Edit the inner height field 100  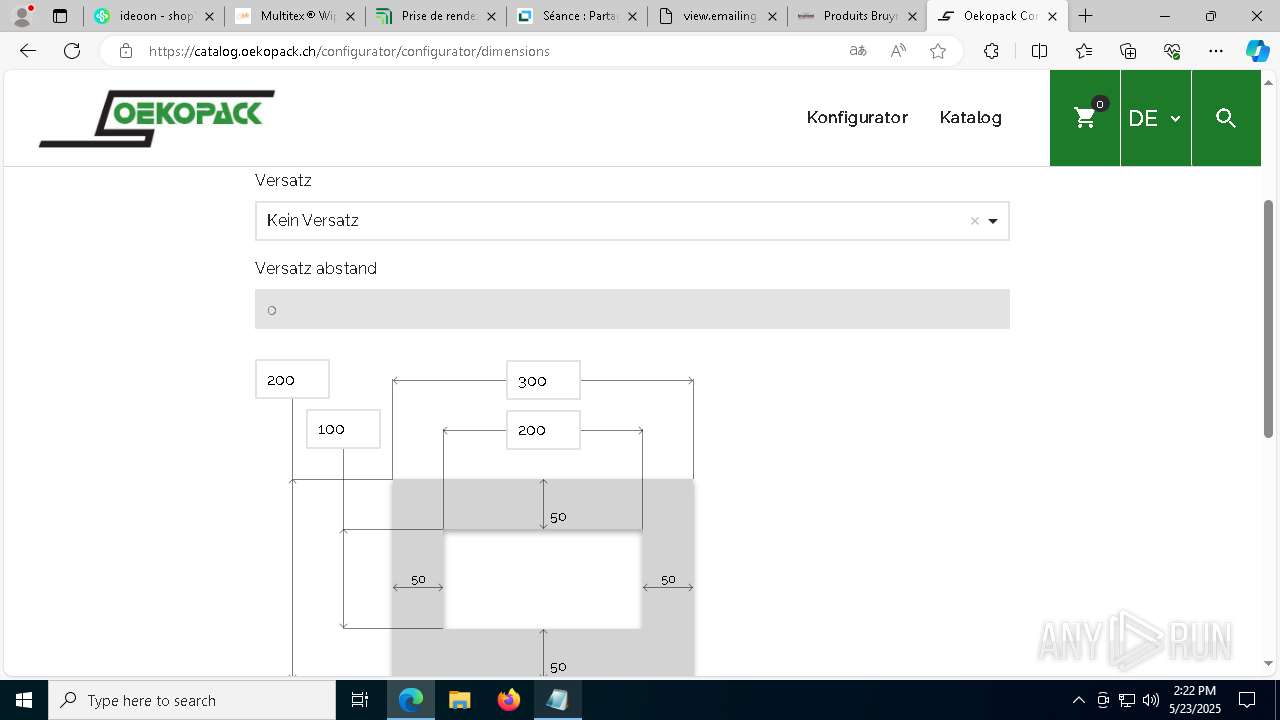[343, 429]
